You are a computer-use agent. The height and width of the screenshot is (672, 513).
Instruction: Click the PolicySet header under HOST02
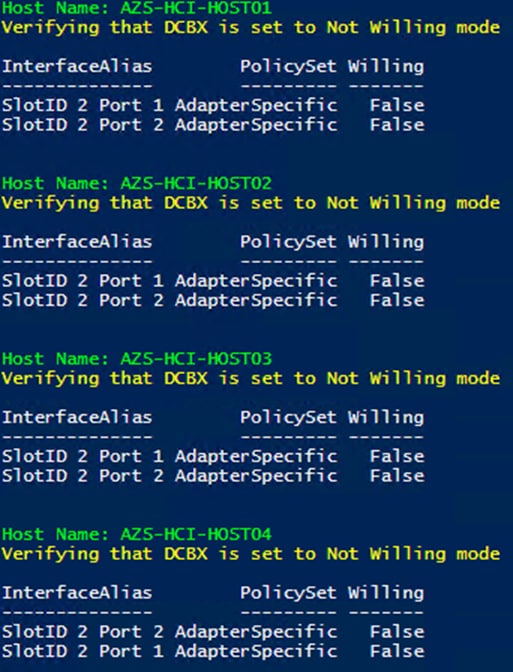[x=288, y=243]
